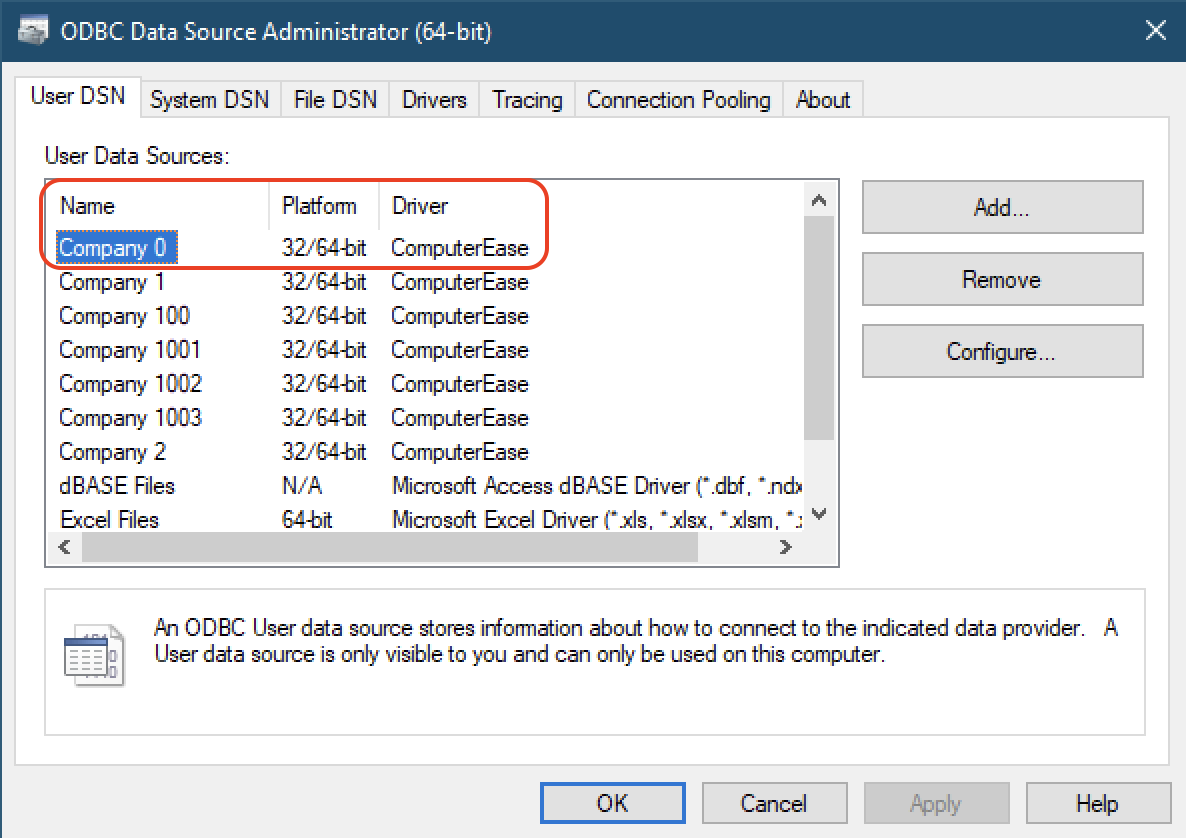1186x838 pixels.
Task: Select the Excel Files data source
Action: [x=109, y=520]
